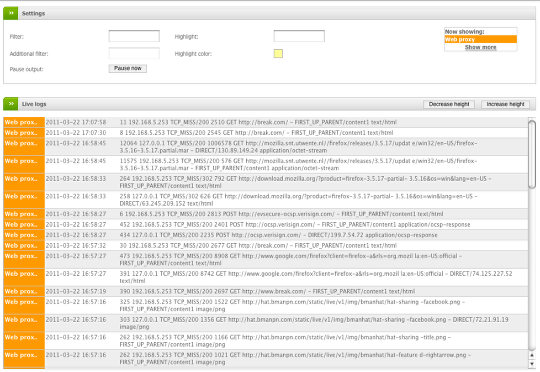Click the Settings panel header title
Viewport: 540px width, 372px height.
33,13
